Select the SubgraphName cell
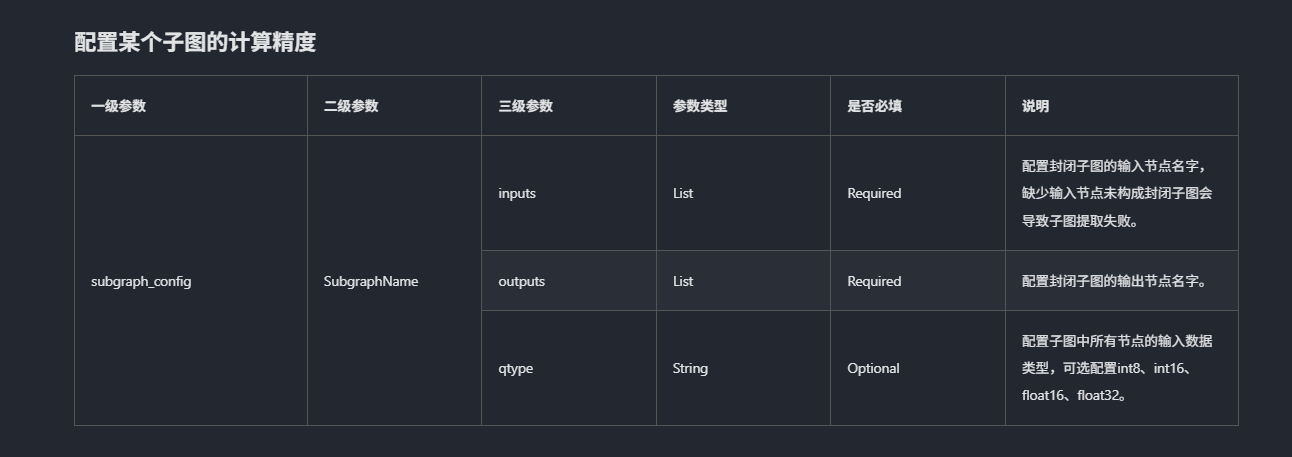 pos(371,281)
